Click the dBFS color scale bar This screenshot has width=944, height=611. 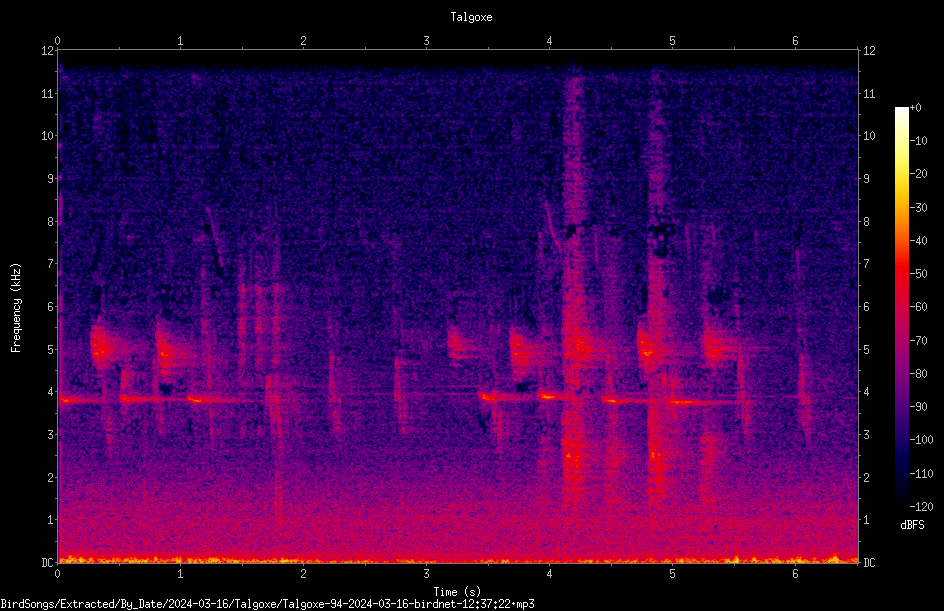click(x=901, y=306)
